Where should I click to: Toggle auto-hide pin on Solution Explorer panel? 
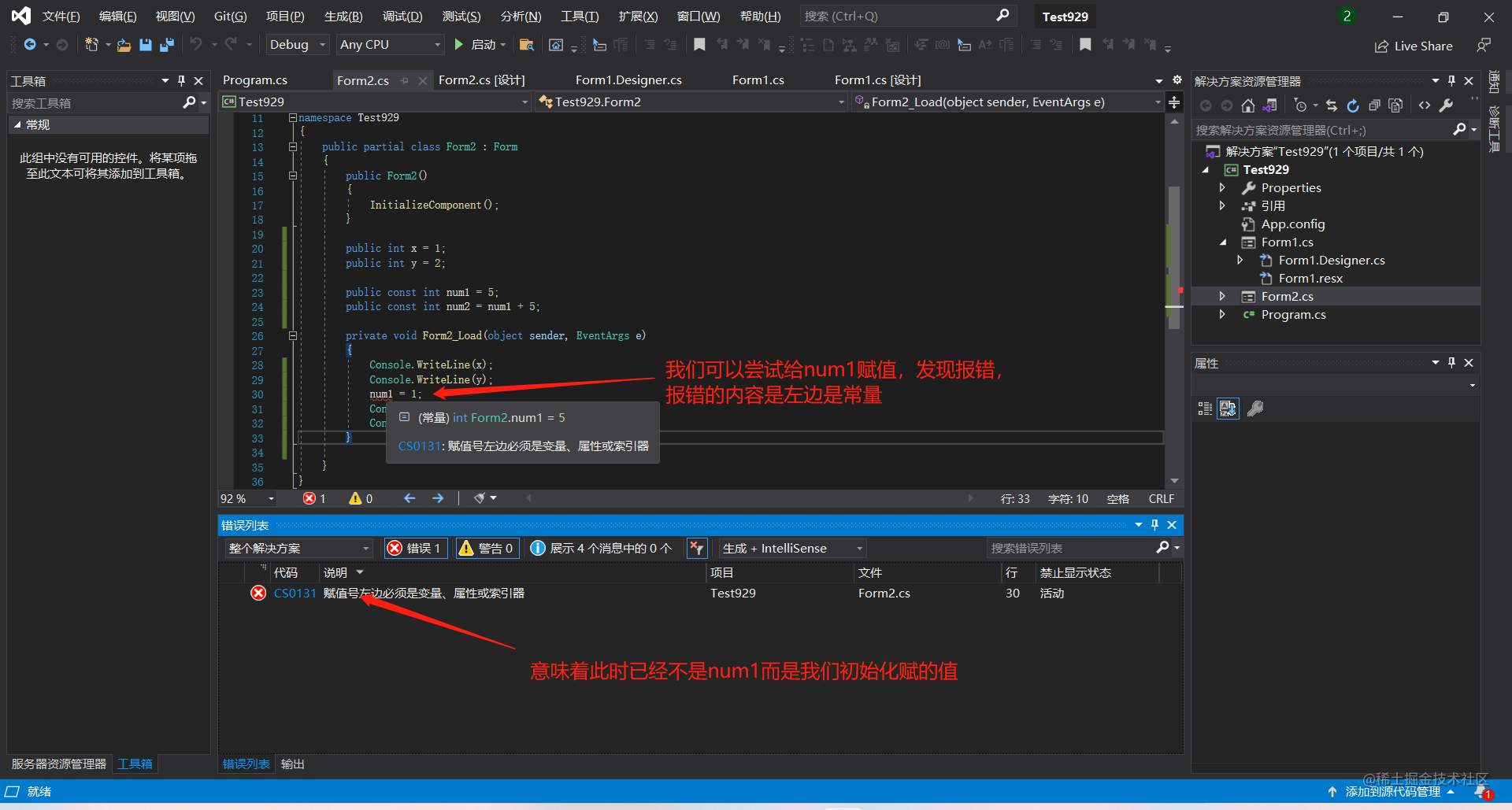(1451, 80)
